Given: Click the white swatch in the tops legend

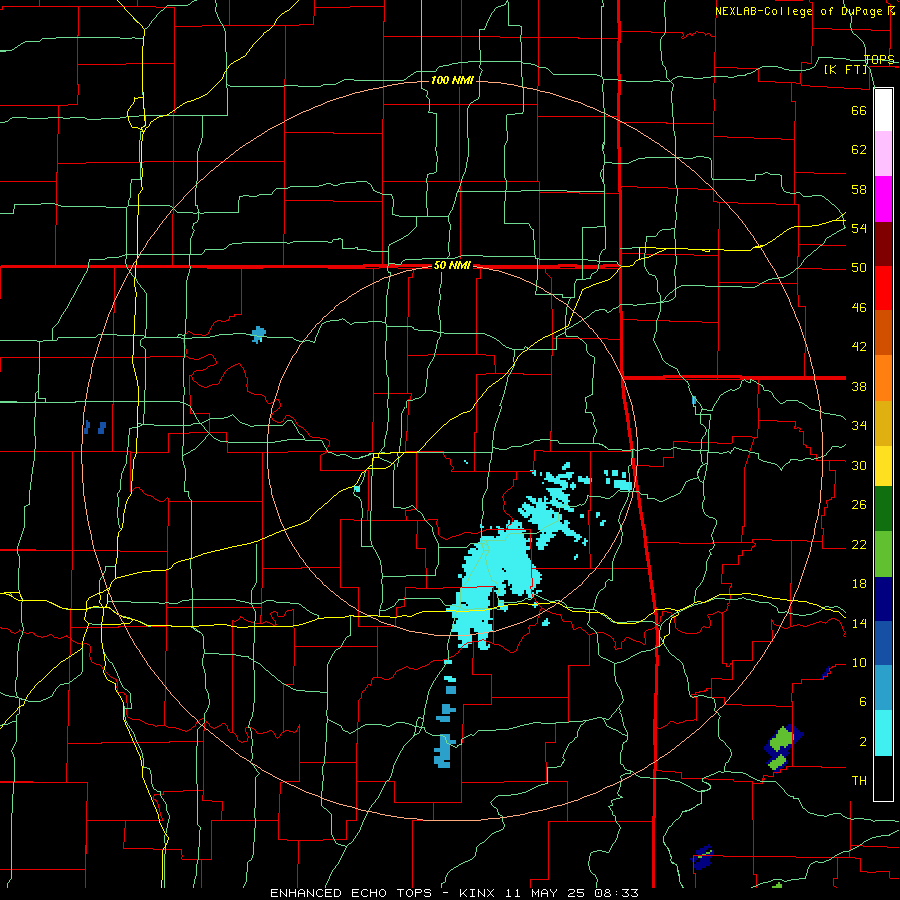Looking at the screenshot, I should click(883, 110).
